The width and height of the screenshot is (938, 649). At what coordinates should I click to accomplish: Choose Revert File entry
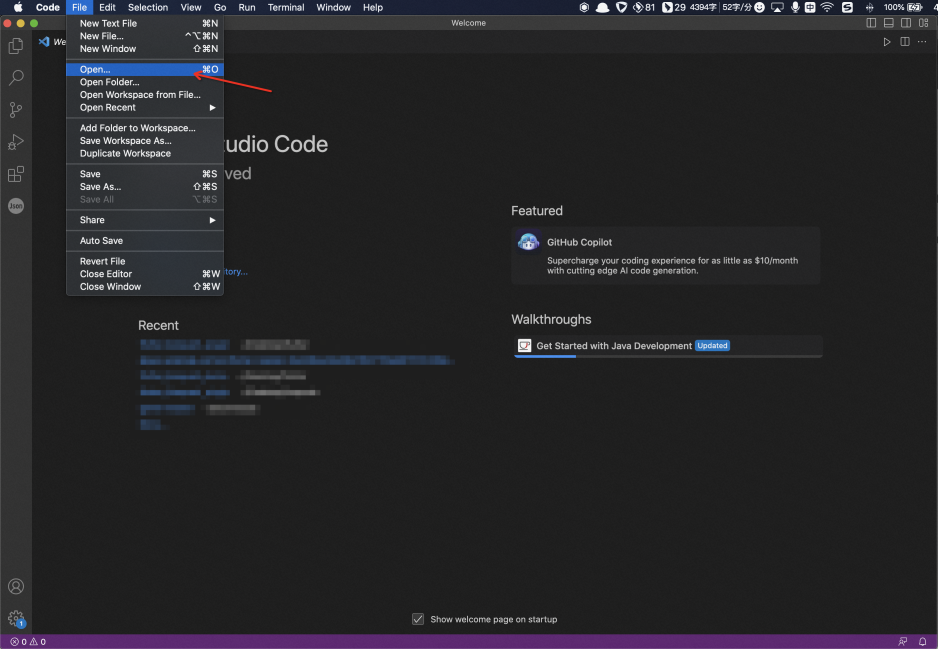point(145,261)
